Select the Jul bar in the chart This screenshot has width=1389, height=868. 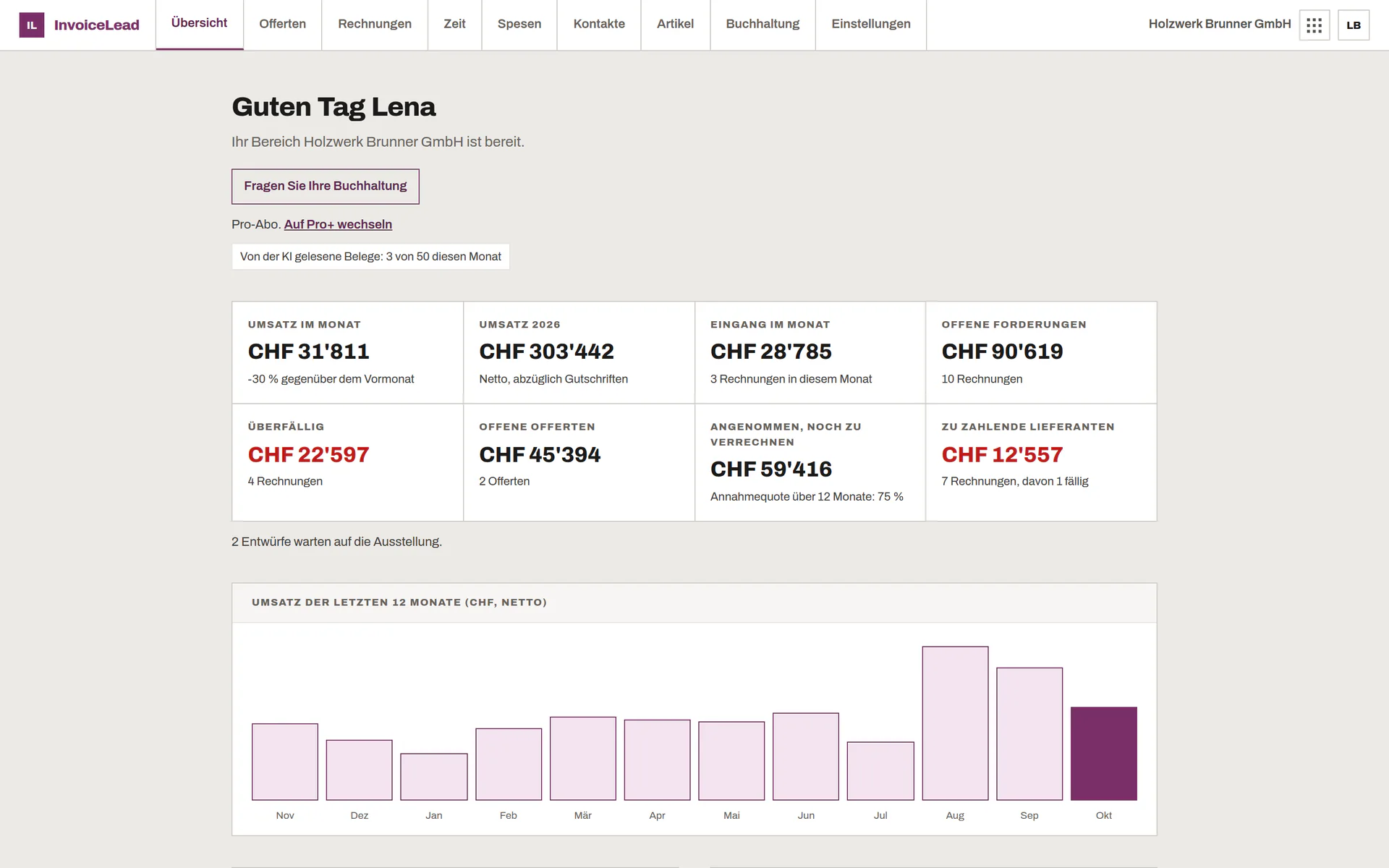tap(880, 771)
